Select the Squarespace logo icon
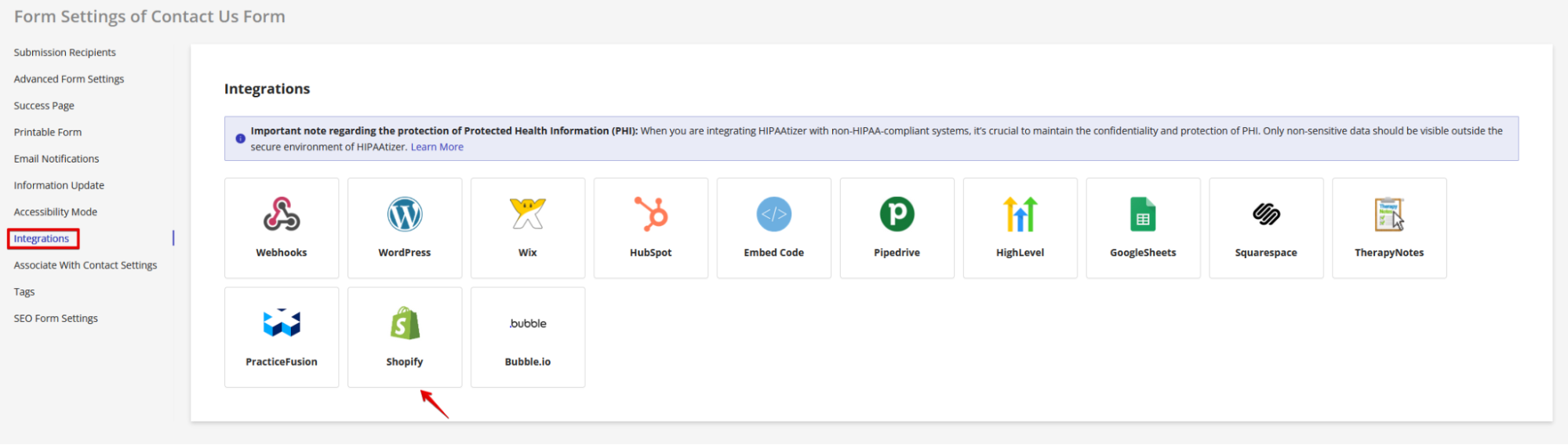 [x=1266, y=214]
